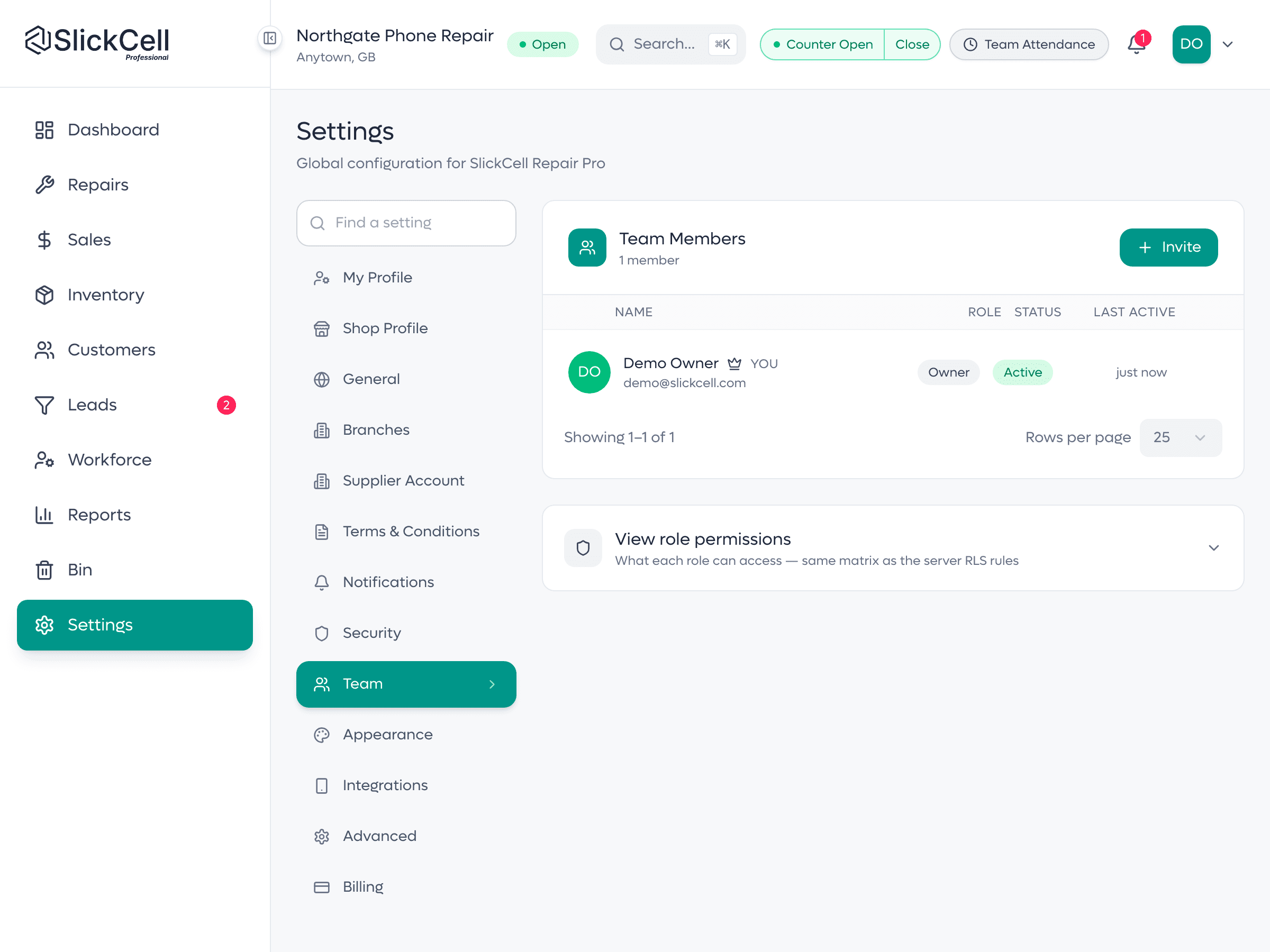The image size is (1270, 952).
Task: Click the Team Members group icon
Action: pyautogui.click(x=587, y=248)
